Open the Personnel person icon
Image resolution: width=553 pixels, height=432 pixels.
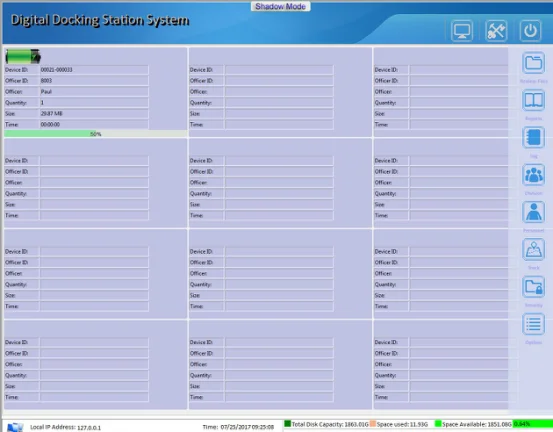533,212
